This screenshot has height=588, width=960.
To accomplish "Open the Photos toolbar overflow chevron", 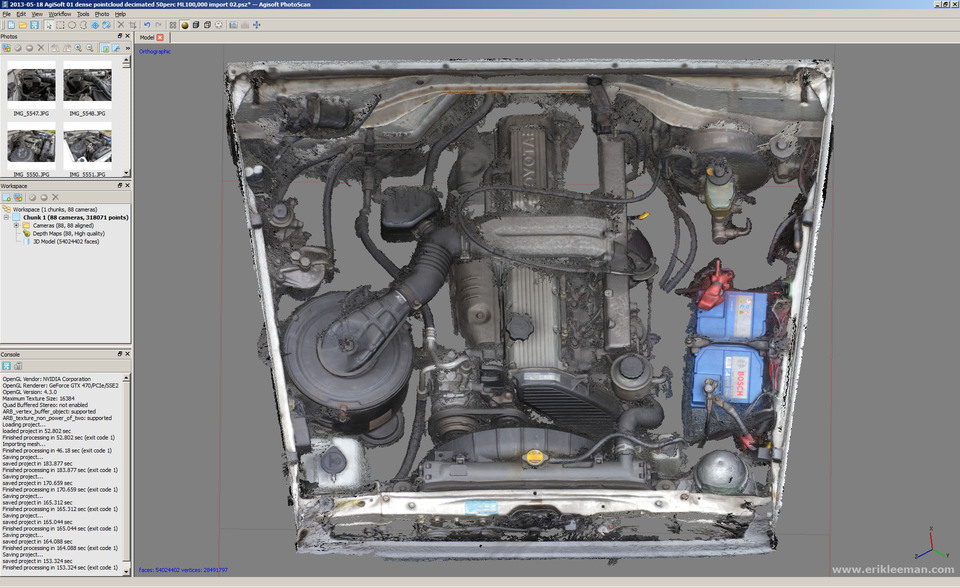I will [x=127, y=46].
